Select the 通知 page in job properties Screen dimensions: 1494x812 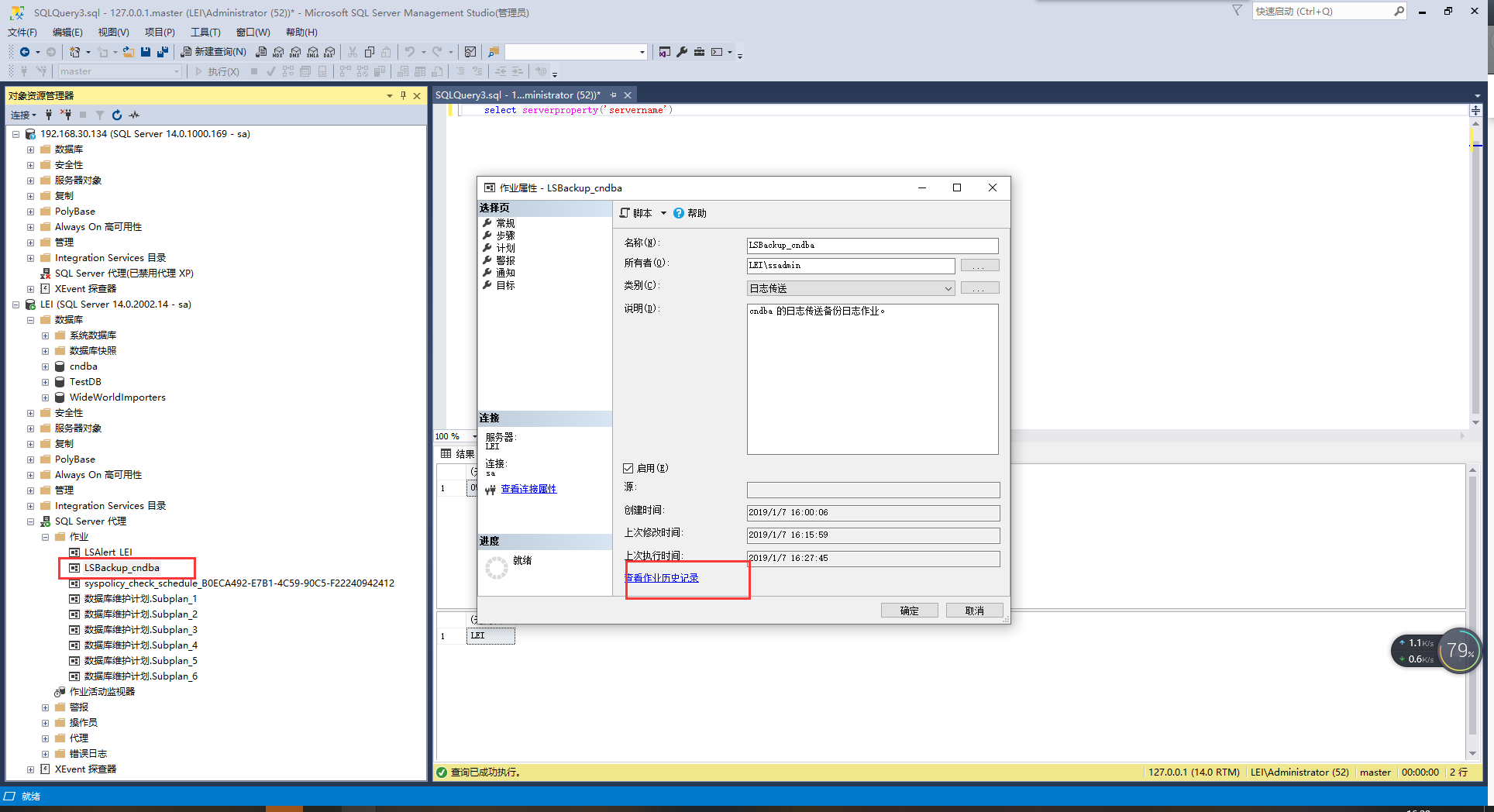click(505, 273)
